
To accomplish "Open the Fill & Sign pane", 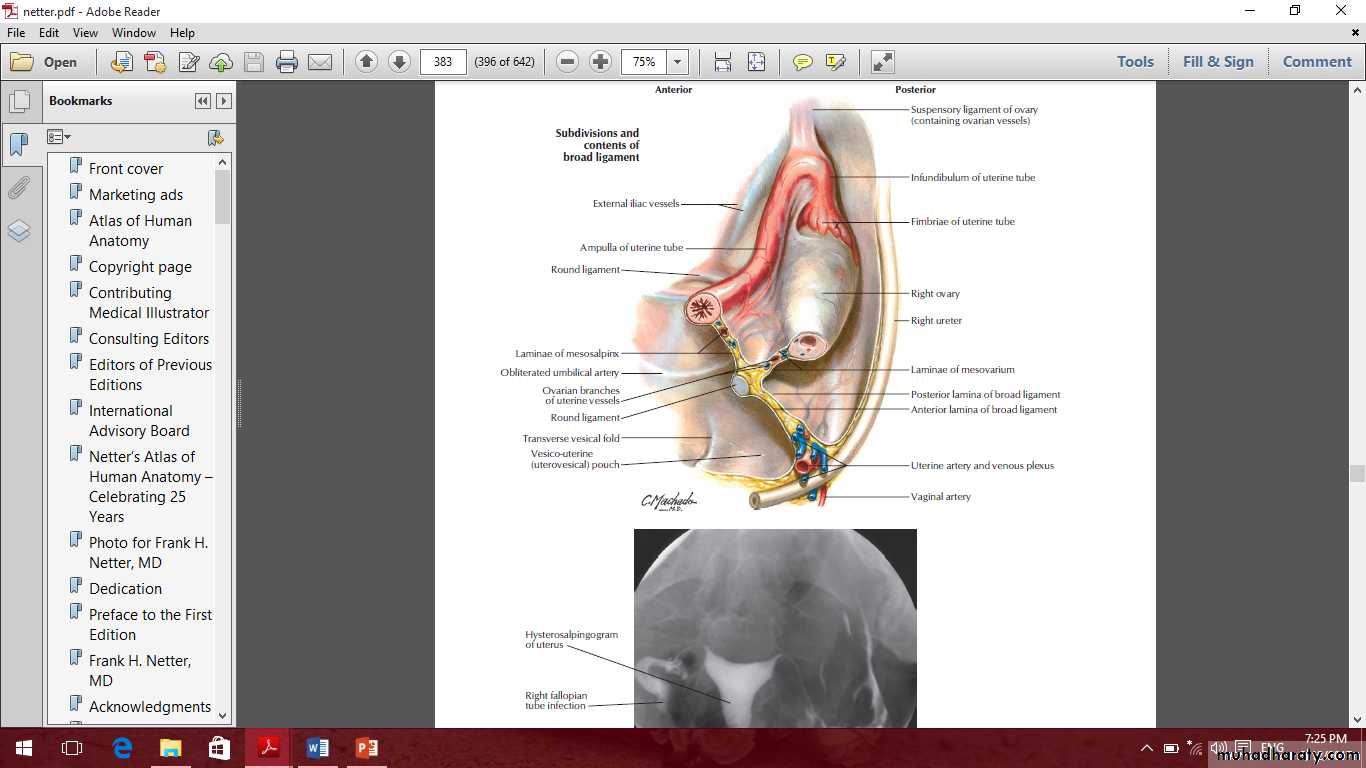I will [1217, 62].
